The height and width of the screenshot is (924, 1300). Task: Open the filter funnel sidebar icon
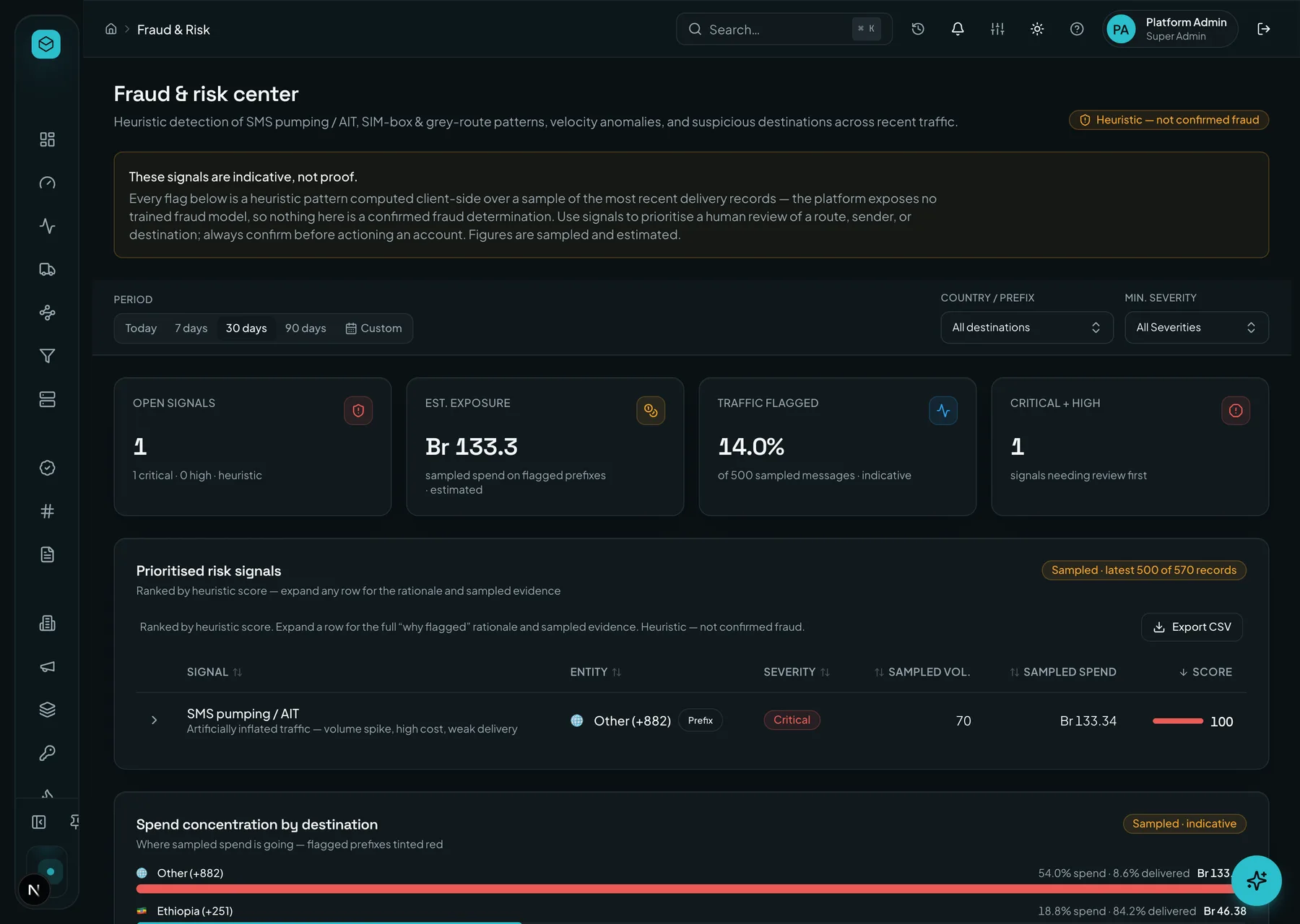click(x=47, y=356)
